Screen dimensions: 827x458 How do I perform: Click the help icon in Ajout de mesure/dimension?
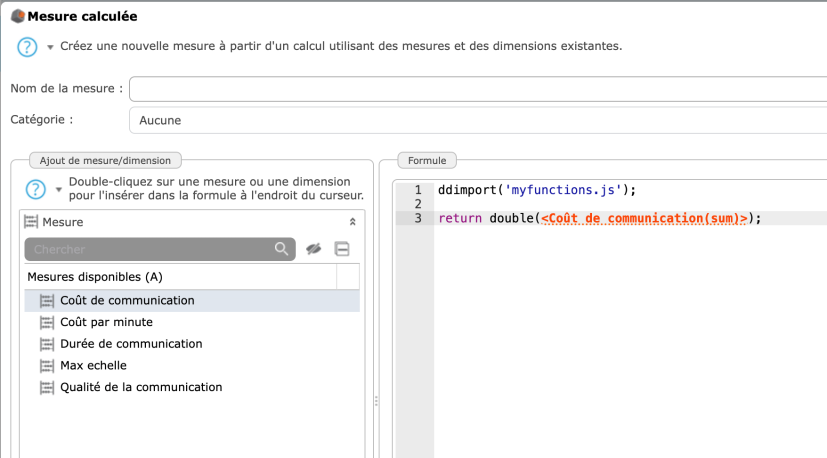pos(36,189)
